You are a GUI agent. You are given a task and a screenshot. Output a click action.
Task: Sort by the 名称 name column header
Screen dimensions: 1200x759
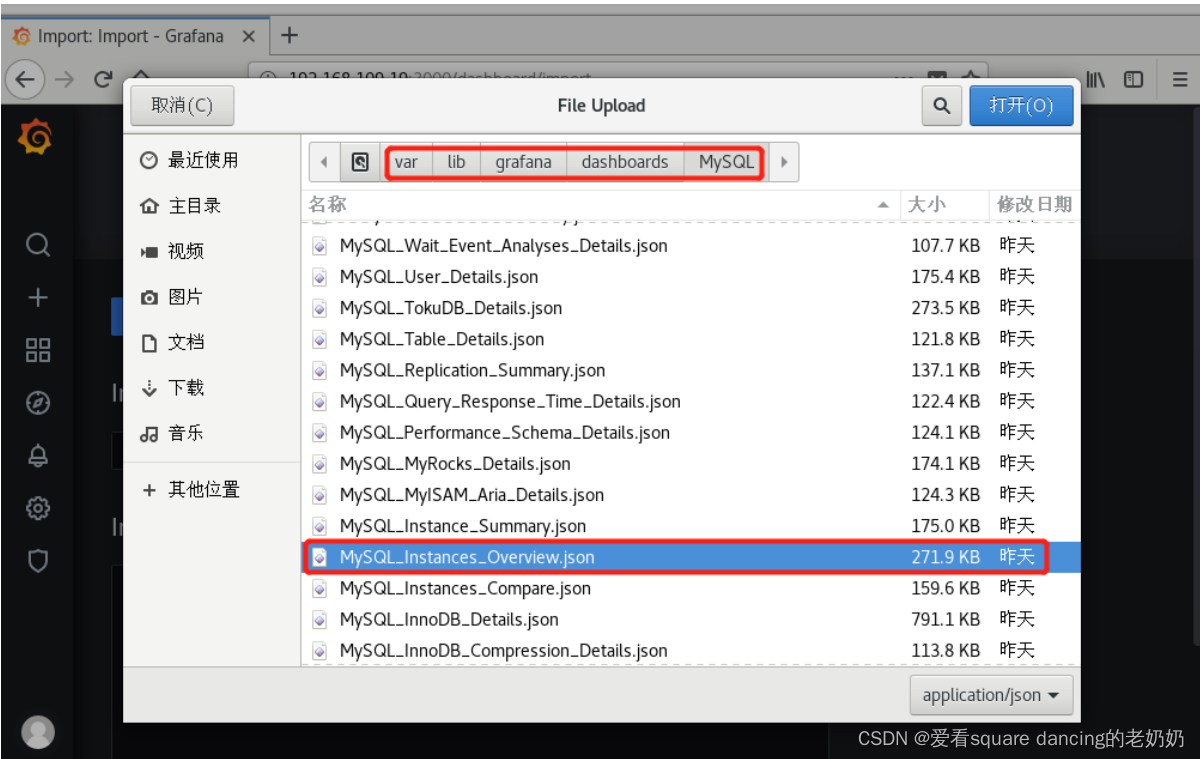point(600,204)
